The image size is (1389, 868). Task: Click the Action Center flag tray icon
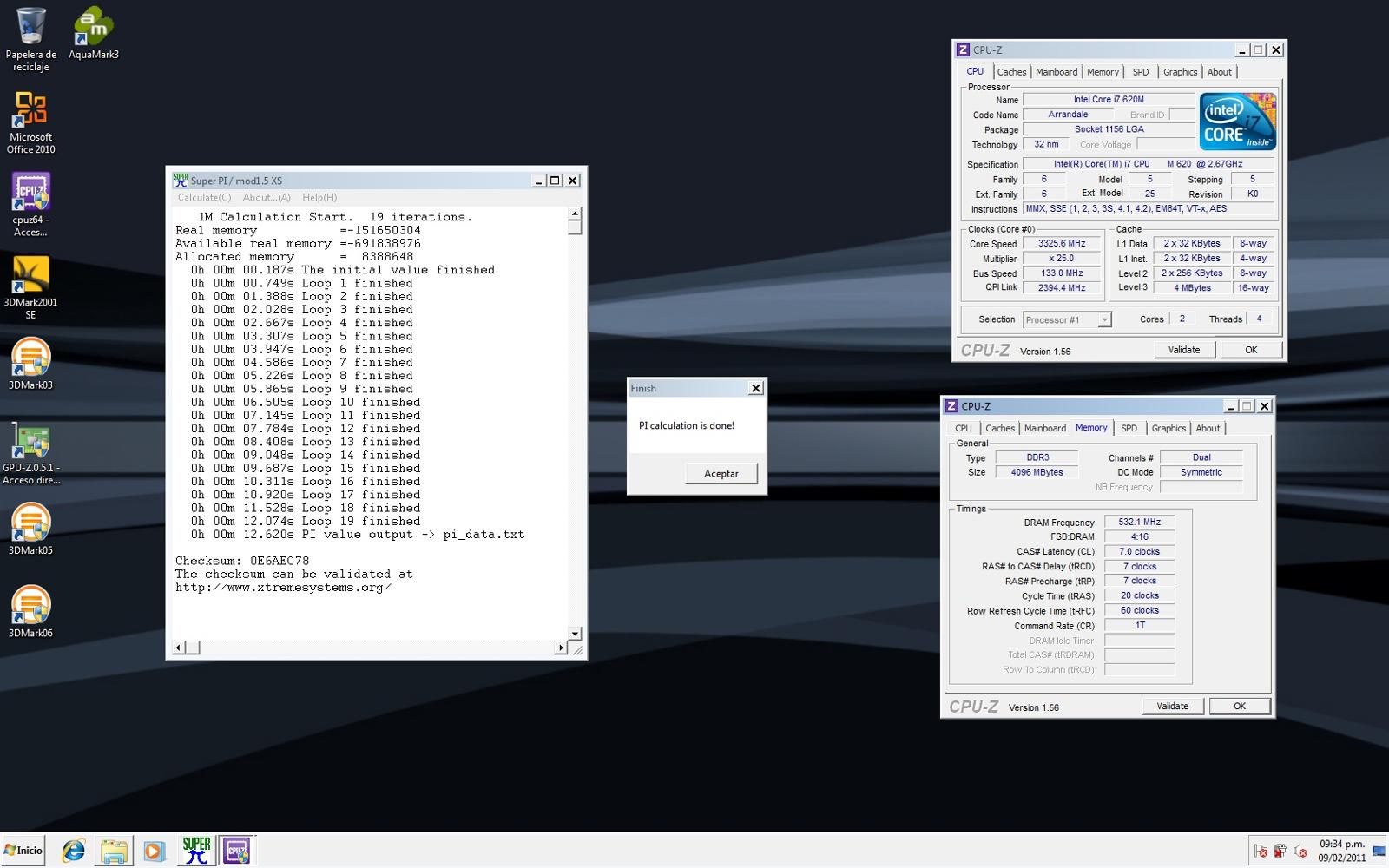click(1261, 852)
